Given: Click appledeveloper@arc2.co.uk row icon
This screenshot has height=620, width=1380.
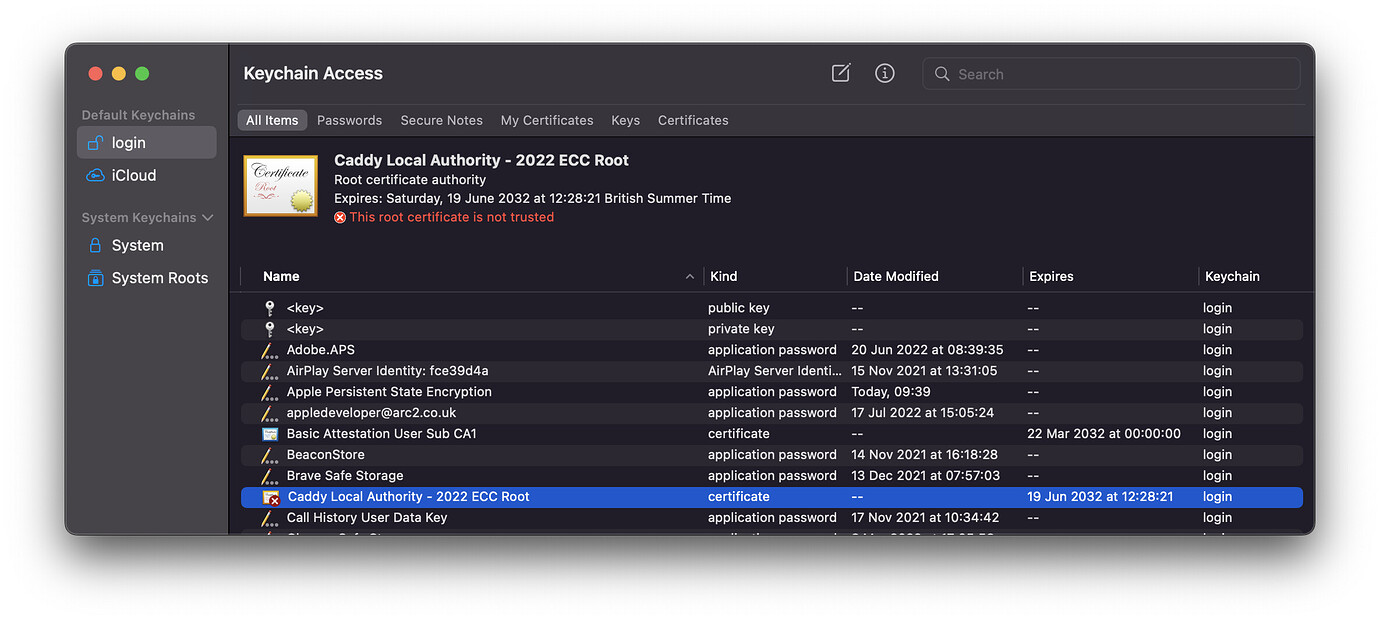Looking at the screenshot, I should pyautogui.click(x=269, y=413).
